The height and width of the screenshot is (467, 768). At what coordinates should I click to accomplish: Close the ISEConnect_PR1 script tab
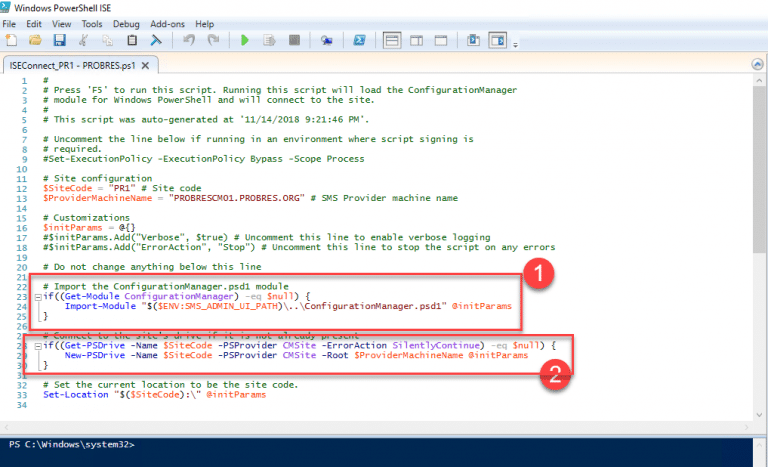(x=144, y=65)
